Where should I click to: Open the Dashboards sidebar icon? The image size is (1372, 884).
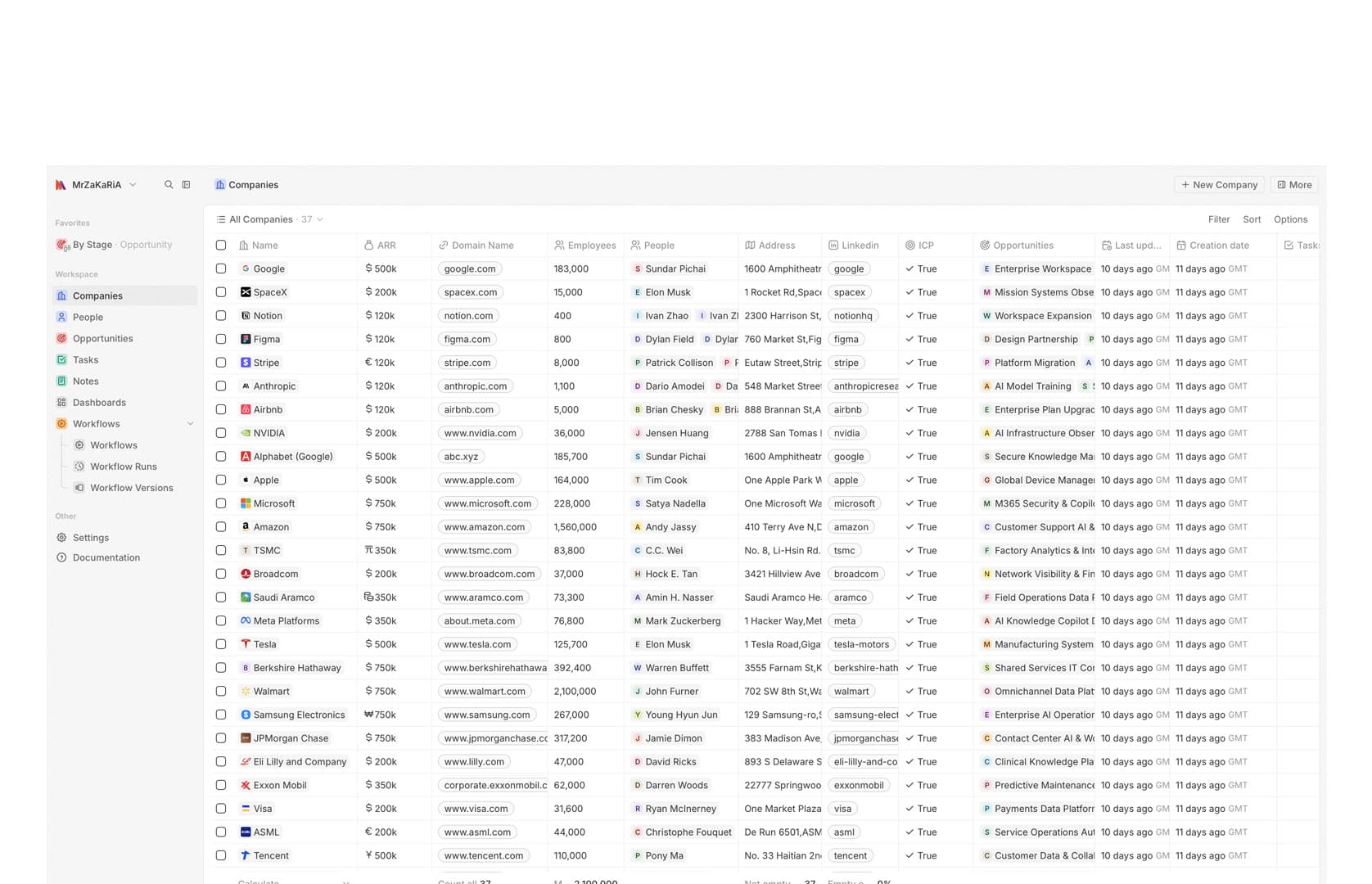pos(61,402)
